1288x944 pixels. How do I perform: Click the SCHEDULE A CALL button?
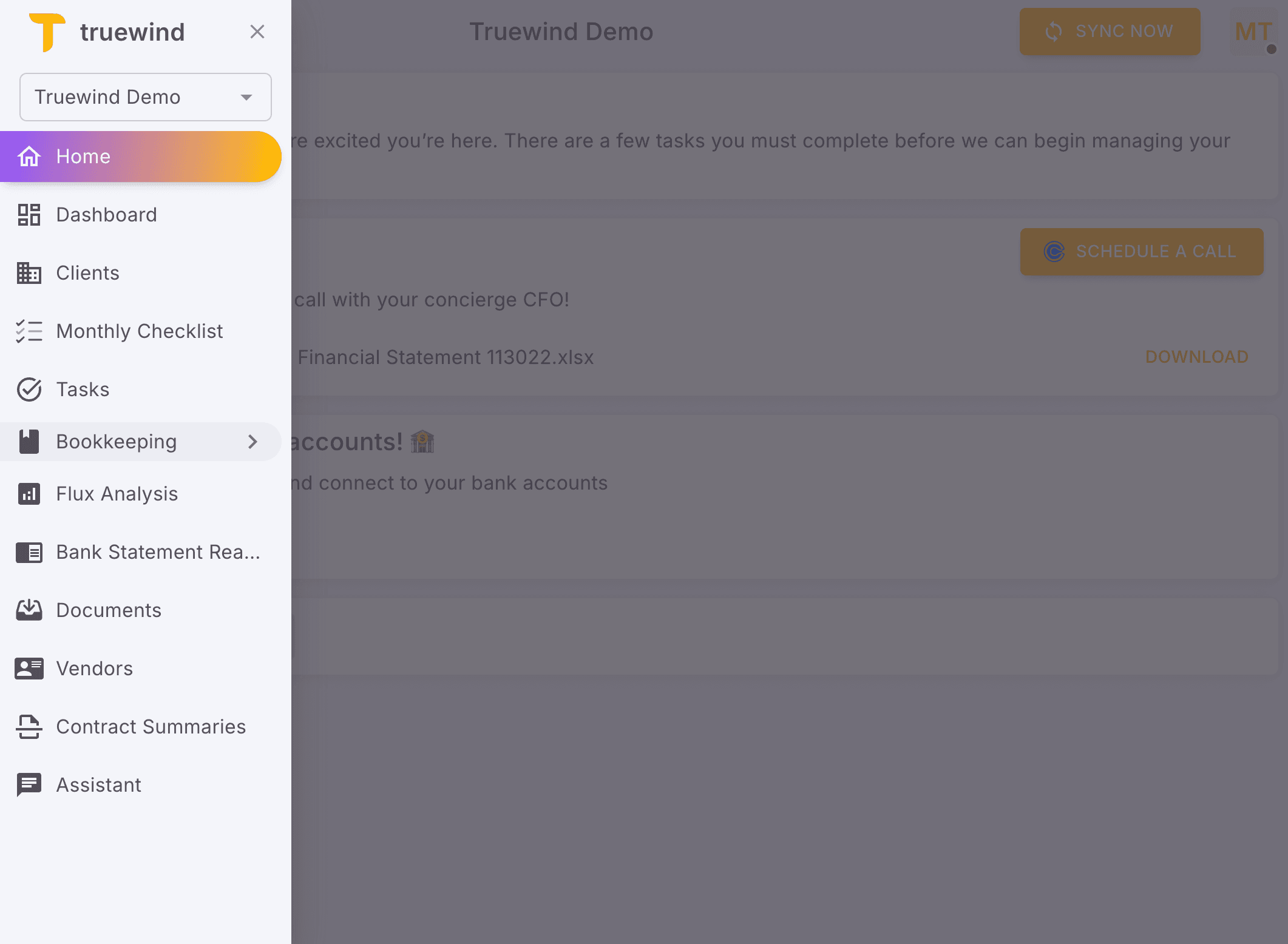click(x=1142, y=251)
